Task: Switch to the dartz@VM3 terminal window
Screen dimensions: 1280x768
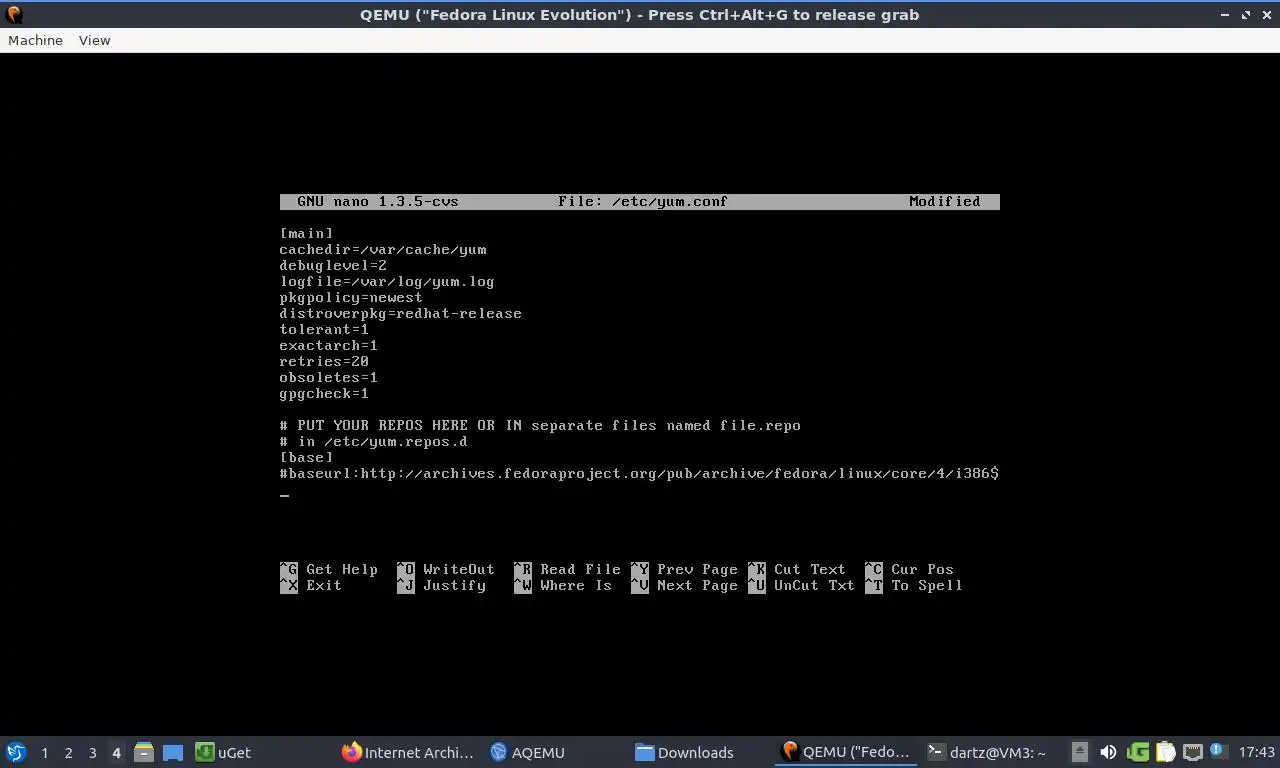Action: [987, 752]
